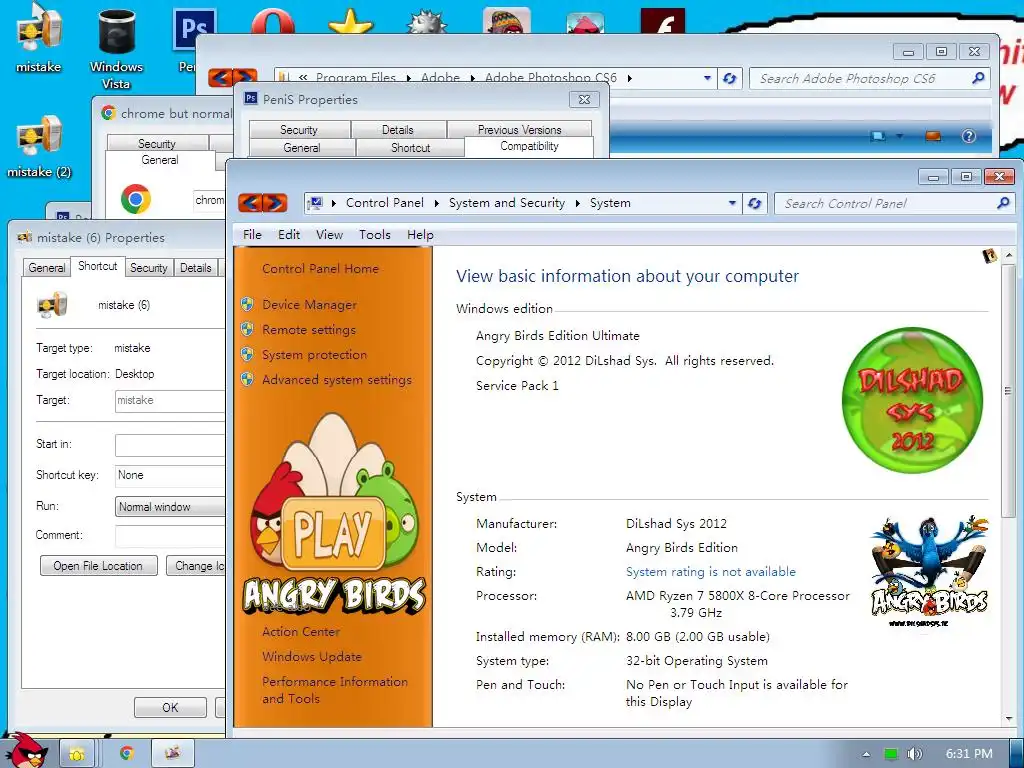Open Device Manager link
Screen dimensions: 1024x768
pyautogui.click(x=310, y=304)
